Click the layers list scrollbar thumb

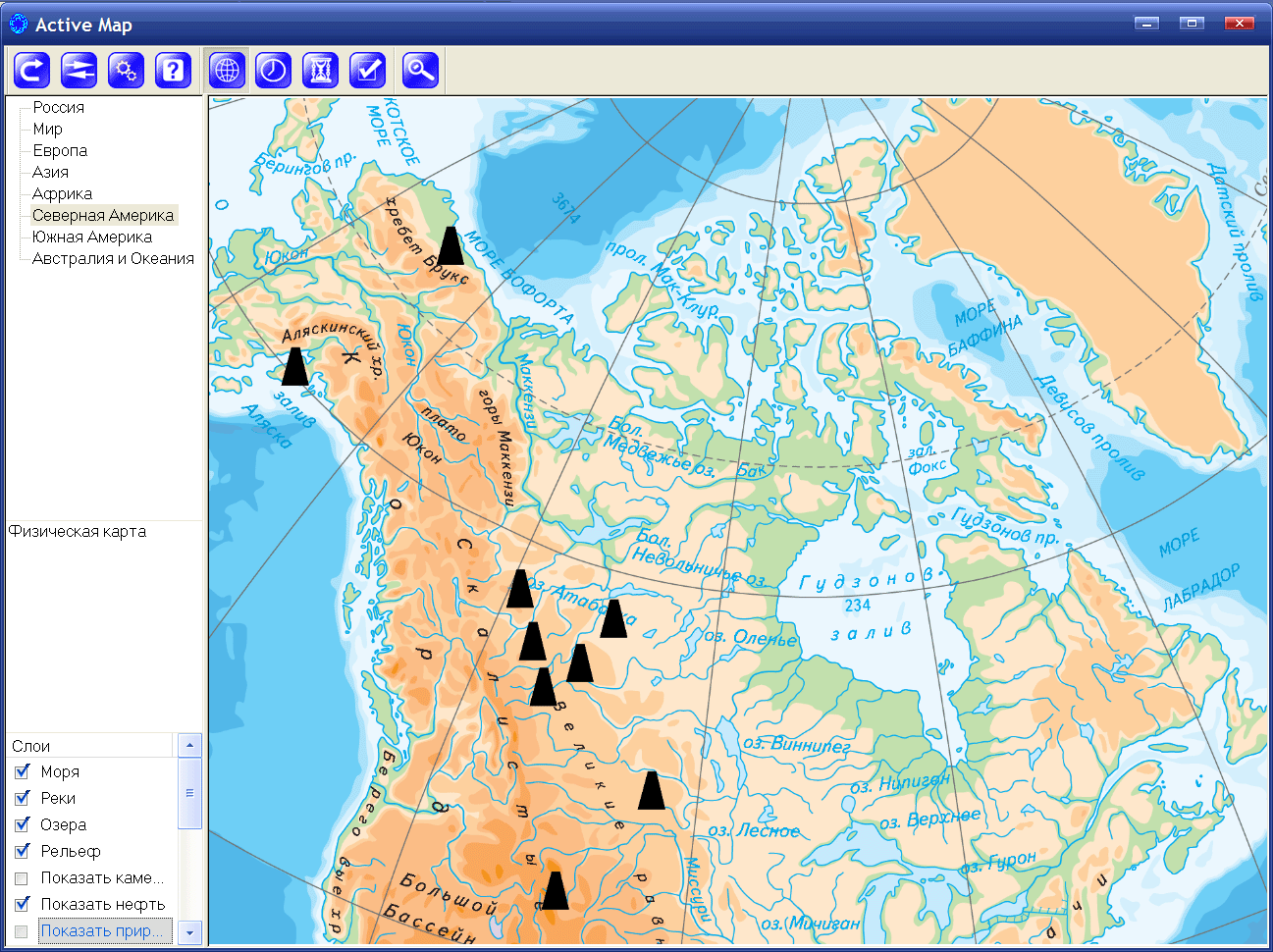tap(189, 793)
